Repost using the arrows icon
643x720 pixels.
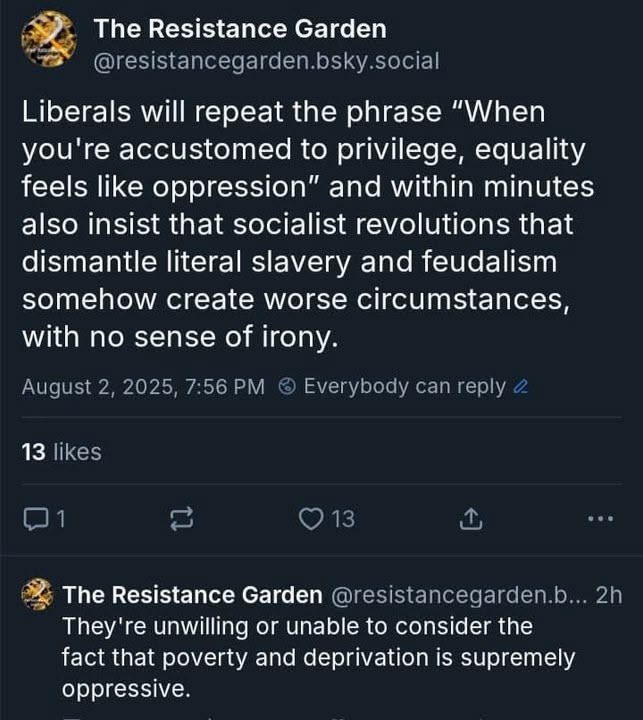[x=182, y=519]
